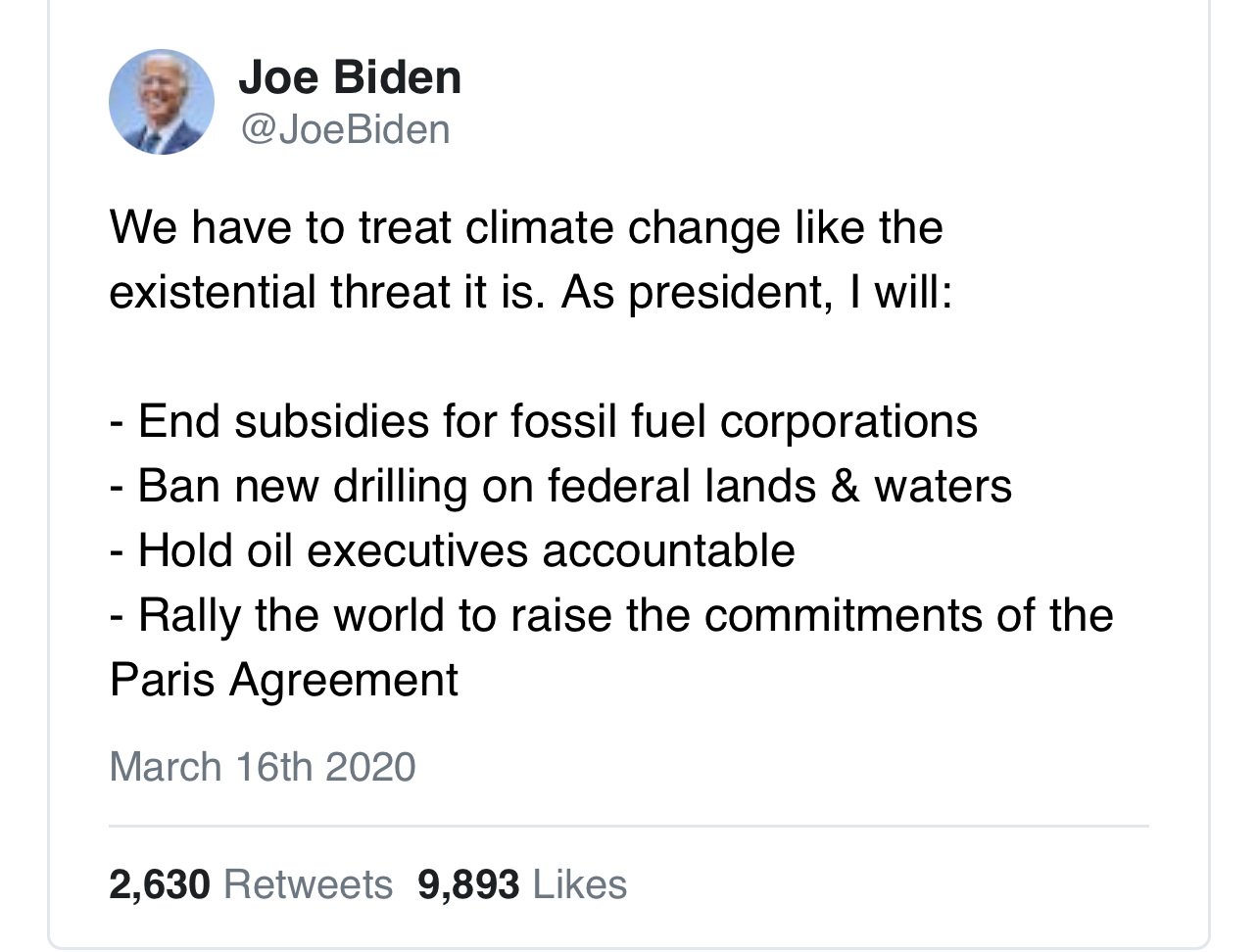Image resolution: width=1258 pixels, height=952 pixels.
Task: Click Joe Biden's profile avatar photo
Action: click(162, 102)
